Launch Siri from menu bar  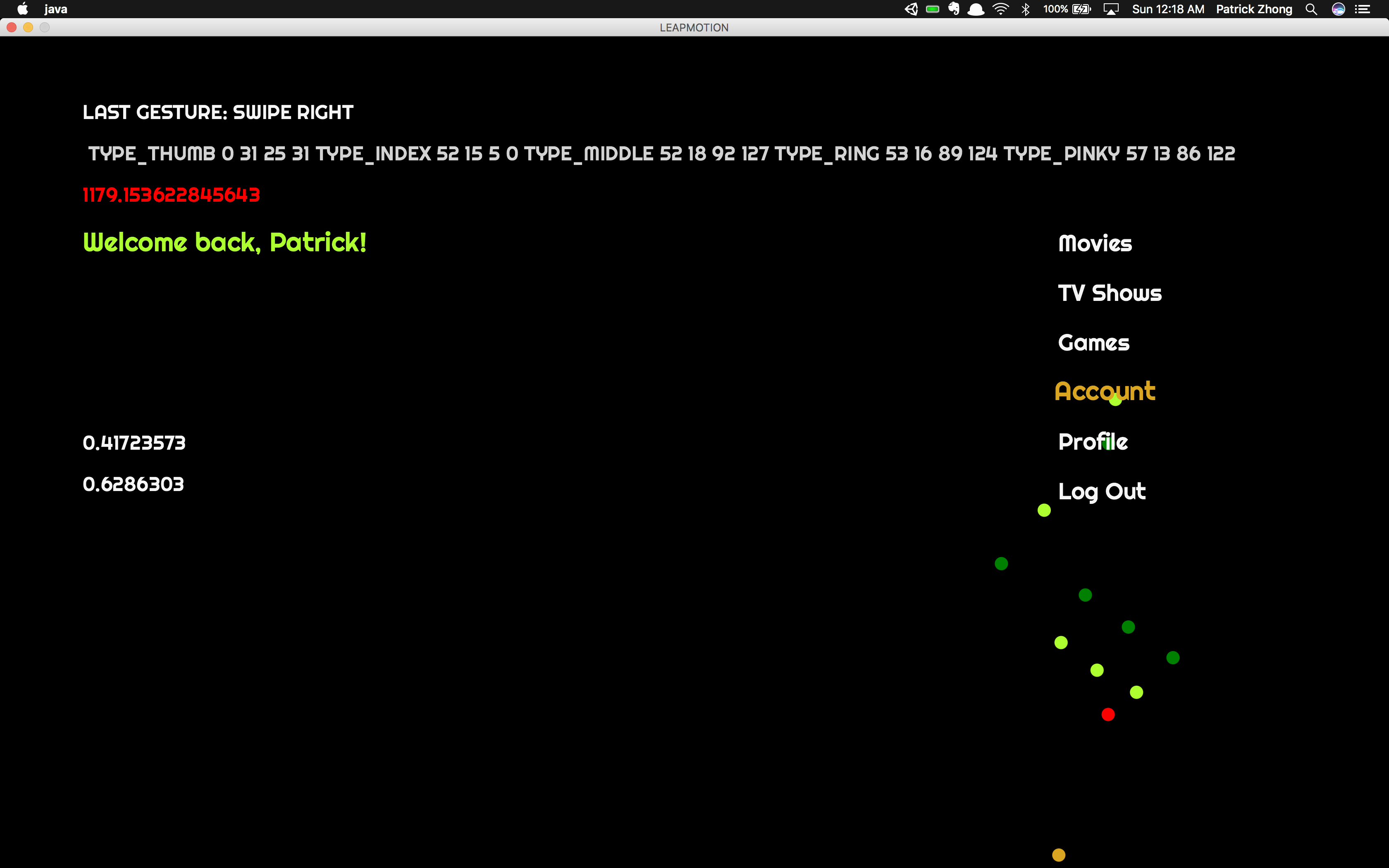(x=1338, y=9)
